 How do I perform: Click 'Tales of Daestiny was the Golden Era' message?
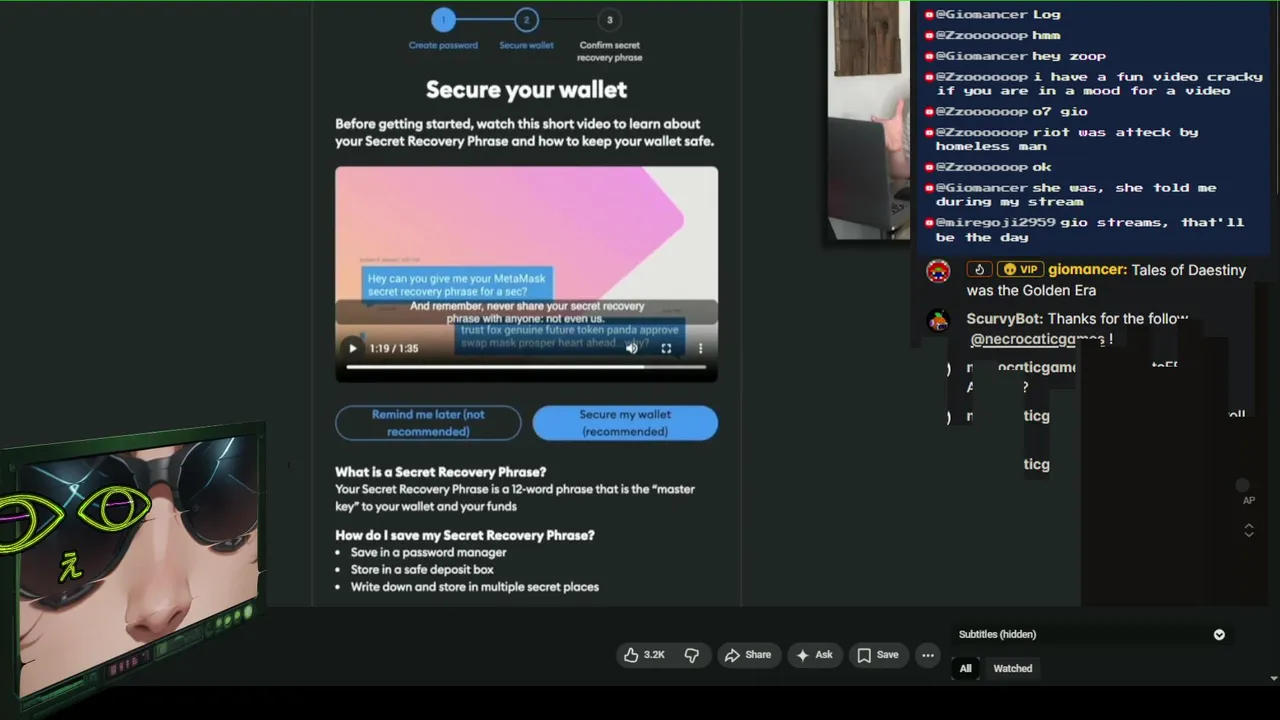(x=1106, y=280)
